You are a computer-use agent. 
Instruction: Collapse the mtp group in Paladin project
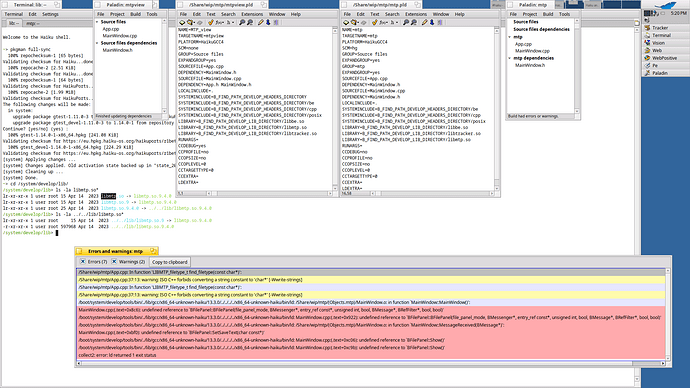click(x=510, y=37)
